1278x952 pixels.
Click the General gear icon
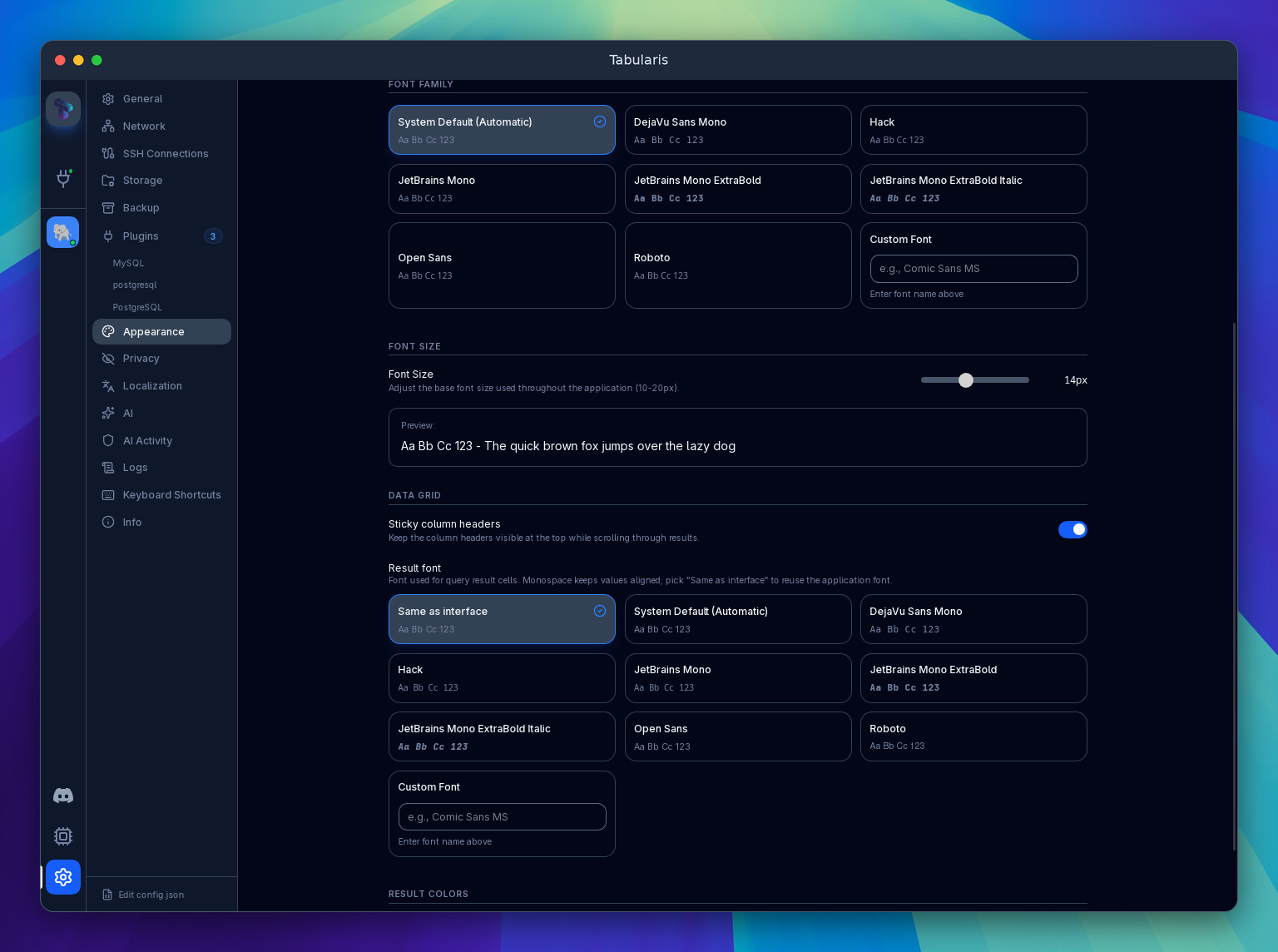coord(108,99)
